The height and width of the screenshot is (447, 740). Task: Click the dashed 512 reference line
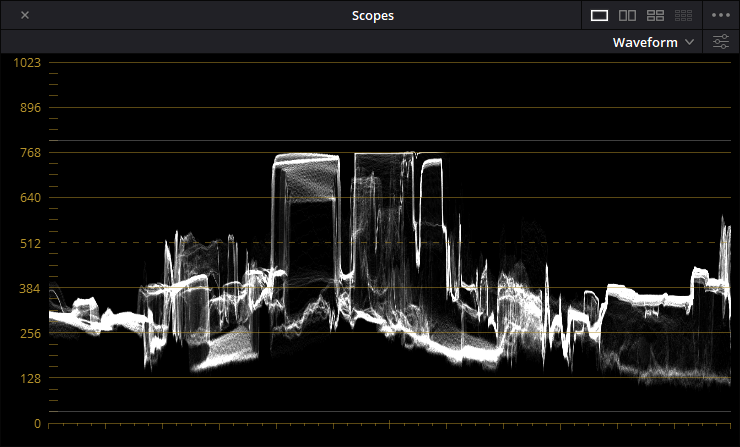(100, 242)
